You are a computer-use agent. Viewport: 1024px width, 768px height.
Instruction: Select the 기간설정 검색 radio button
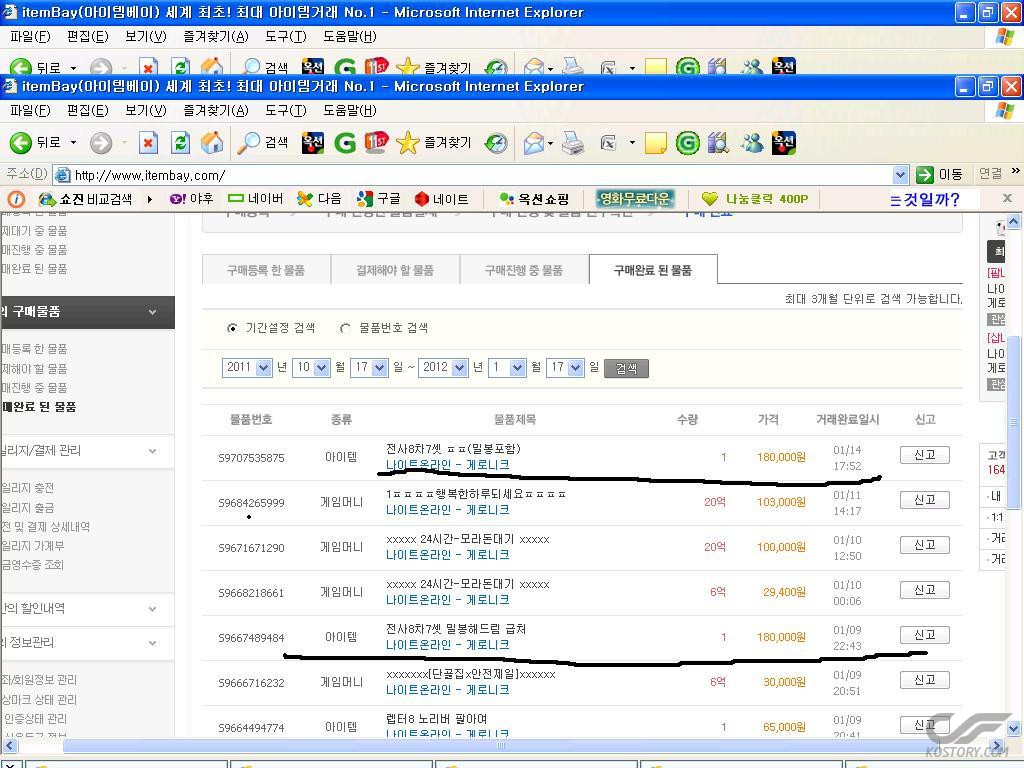pyautogui.click(x=232, y=328)
